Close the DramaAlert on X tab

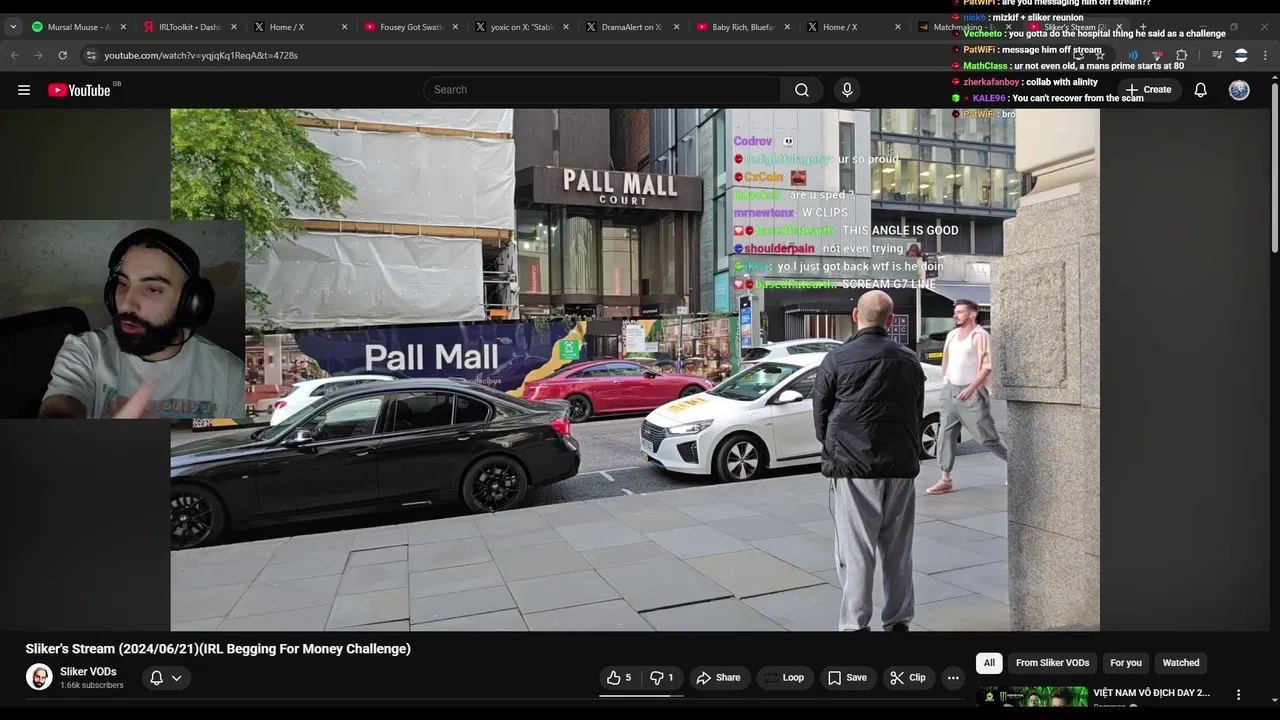pos(676,27)
